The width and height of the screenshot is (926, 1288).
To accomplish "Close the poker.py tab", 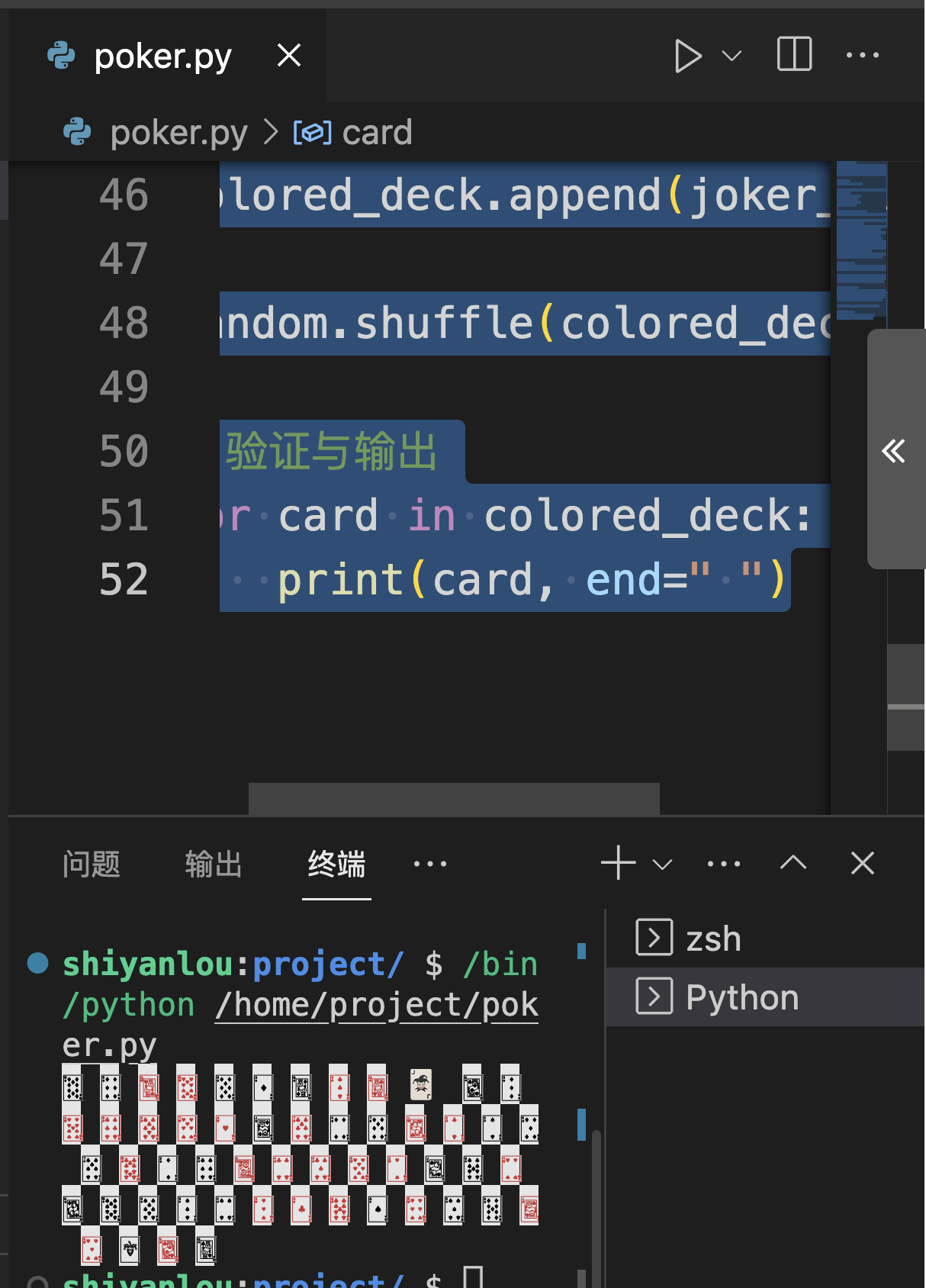I will pos(289,55).
